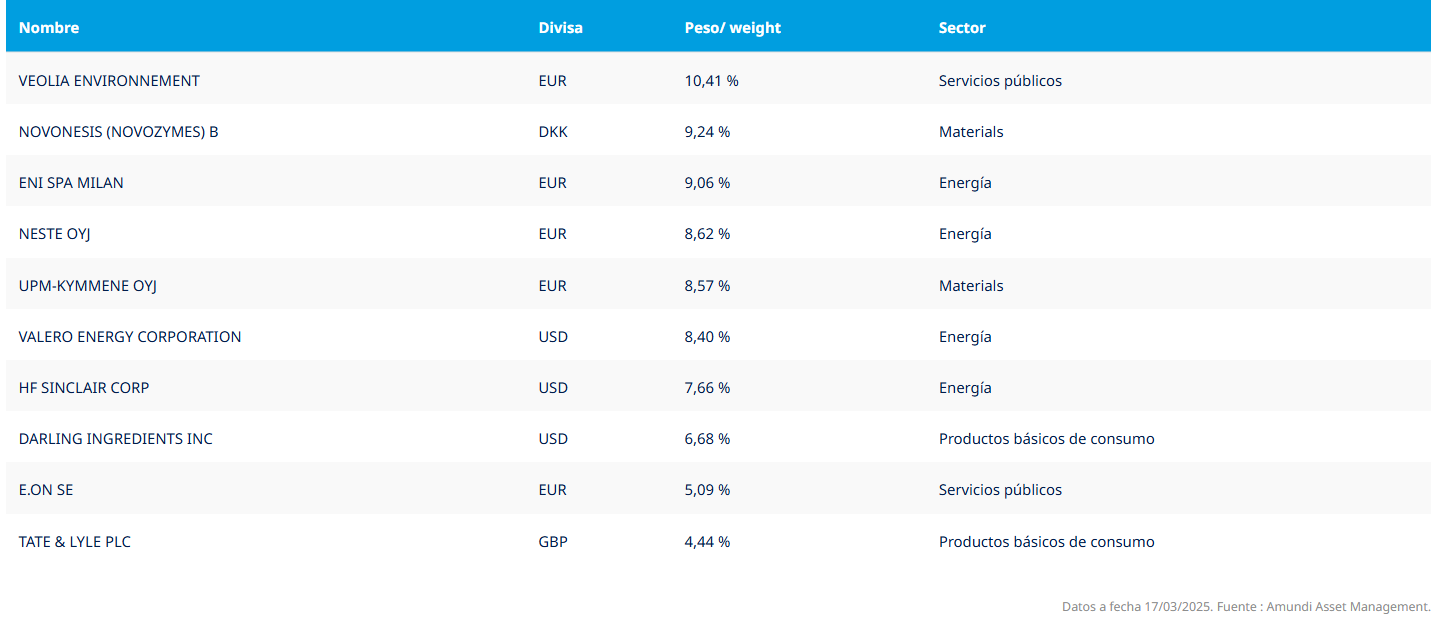The image size is (1443, 621).
Task: Select NOVONESIS (NOVOZYMES) B holding
Action: (118, 132)
